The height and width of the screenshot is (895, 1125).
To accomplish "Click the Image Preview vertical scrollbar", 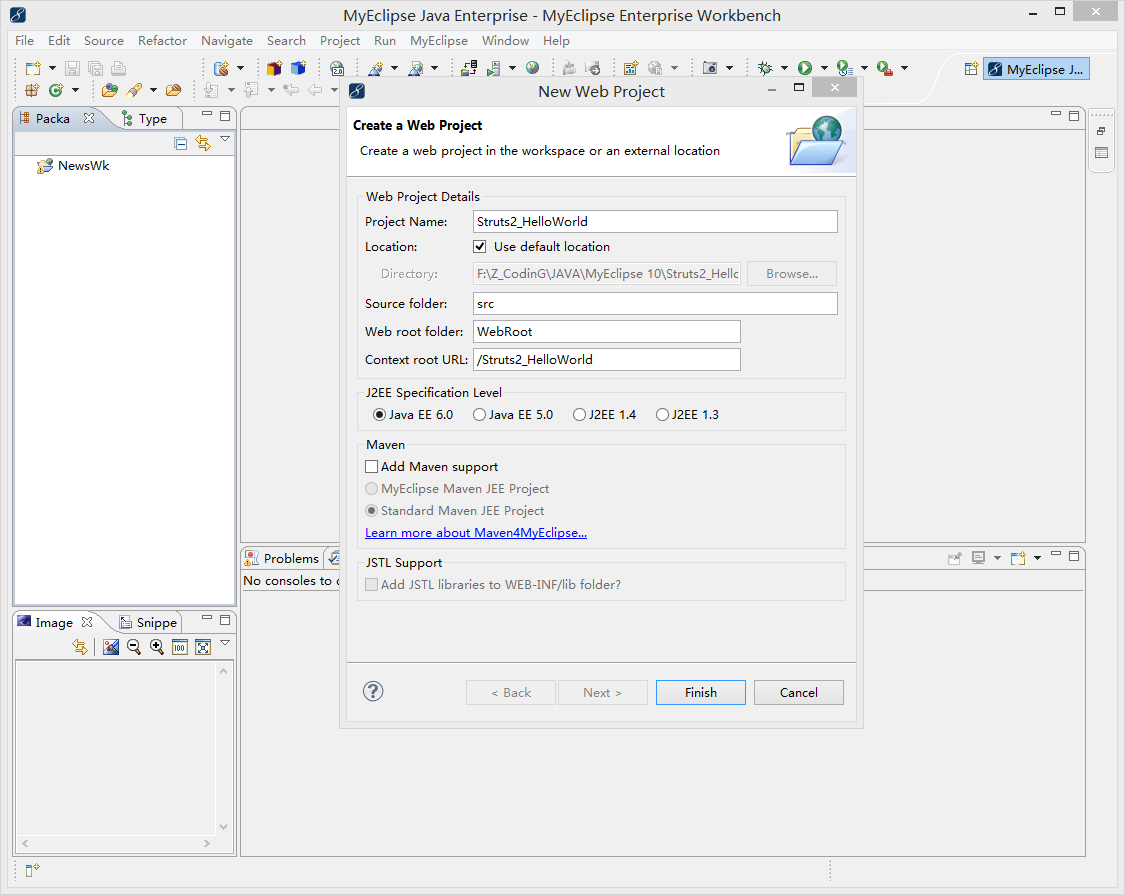I will [x=223, y=748].
